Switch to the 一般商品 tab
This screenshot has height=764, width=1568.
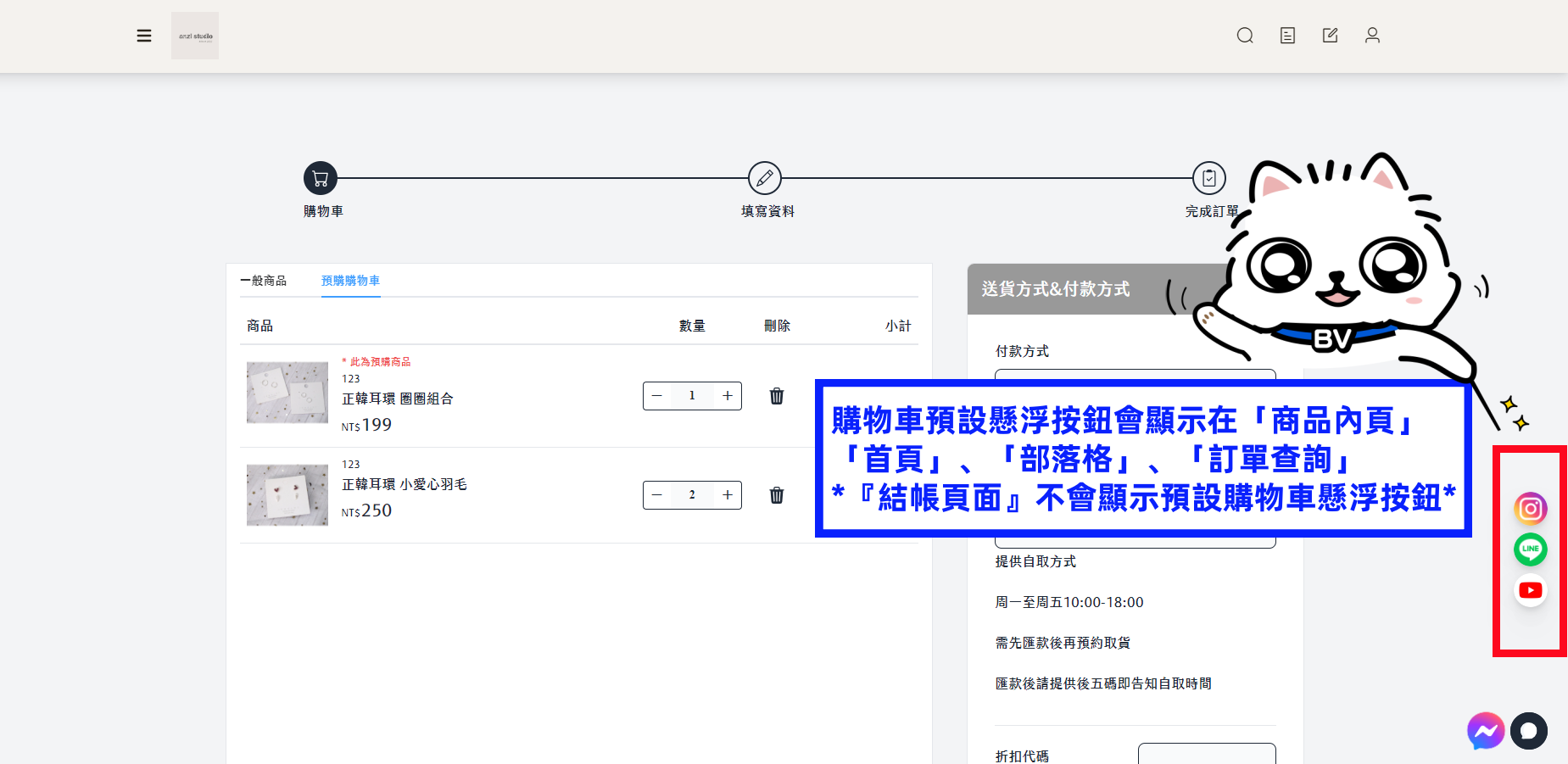coord(263,281)
